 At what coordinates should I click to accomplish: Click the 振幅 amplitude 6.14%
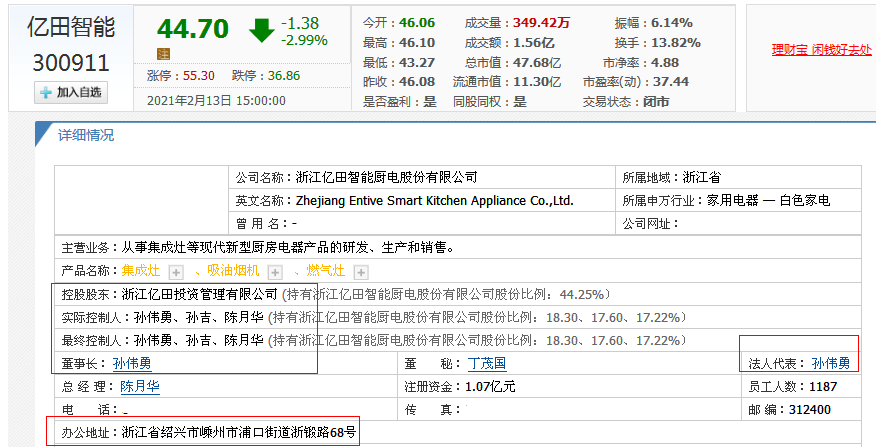pos(672,23)
